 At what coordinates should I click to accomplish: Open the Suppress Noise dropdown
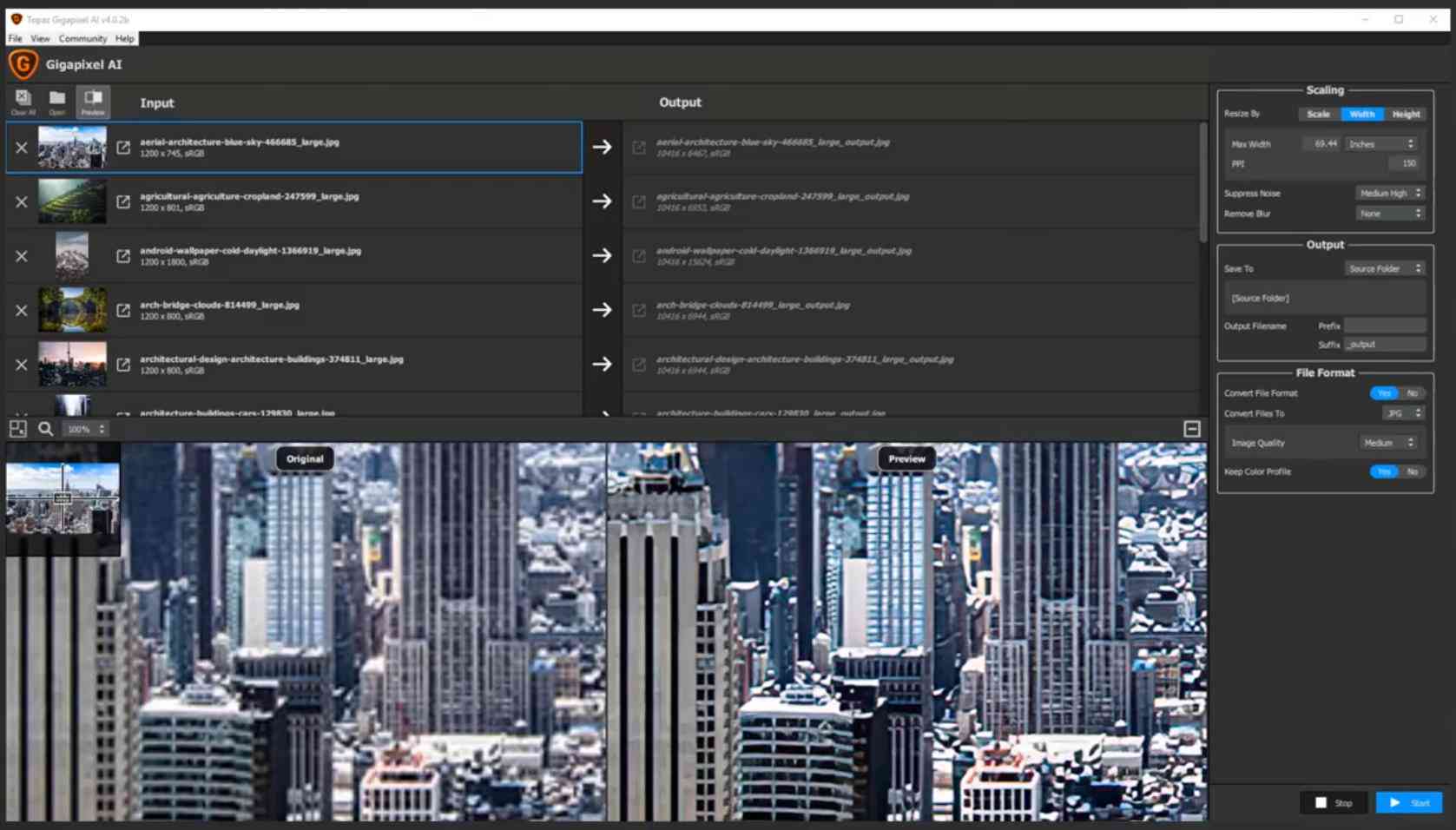click(1390, 193)
